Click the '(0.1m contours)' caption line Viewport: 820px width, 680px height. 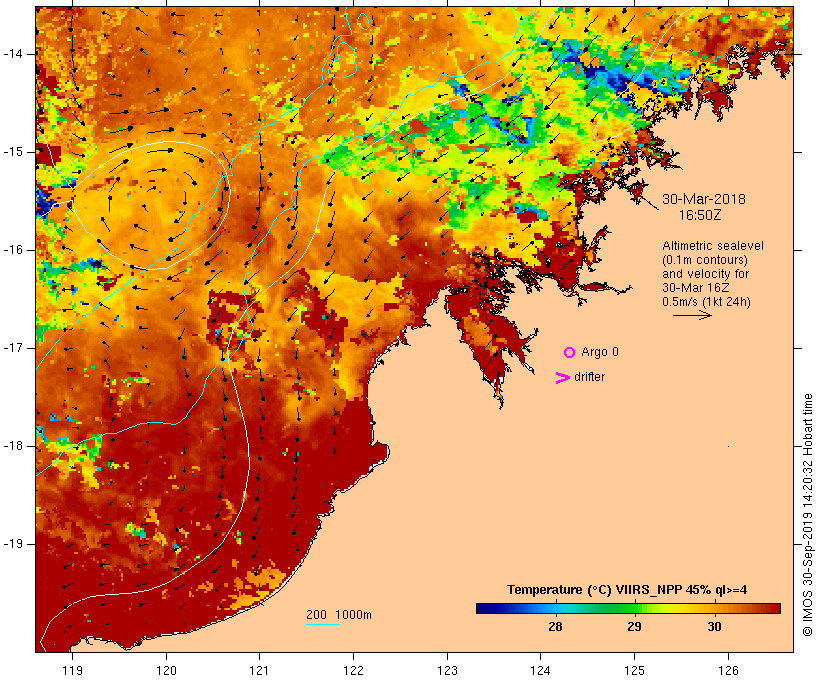705,260
